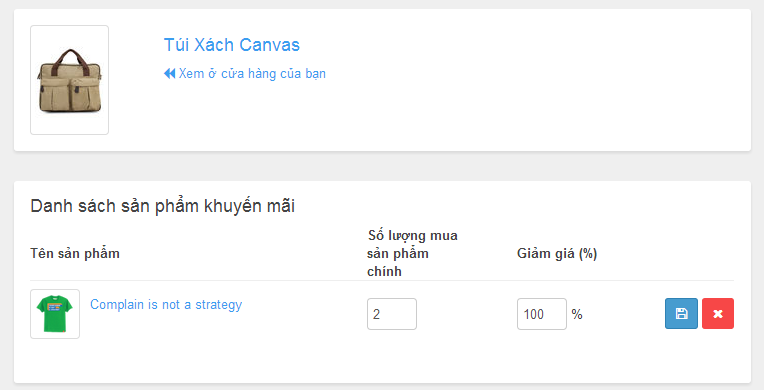The height and width of the screenshot is (390, 765).
Task: Open Complain is not a strategy product link
Action: (x=166, y=305)
